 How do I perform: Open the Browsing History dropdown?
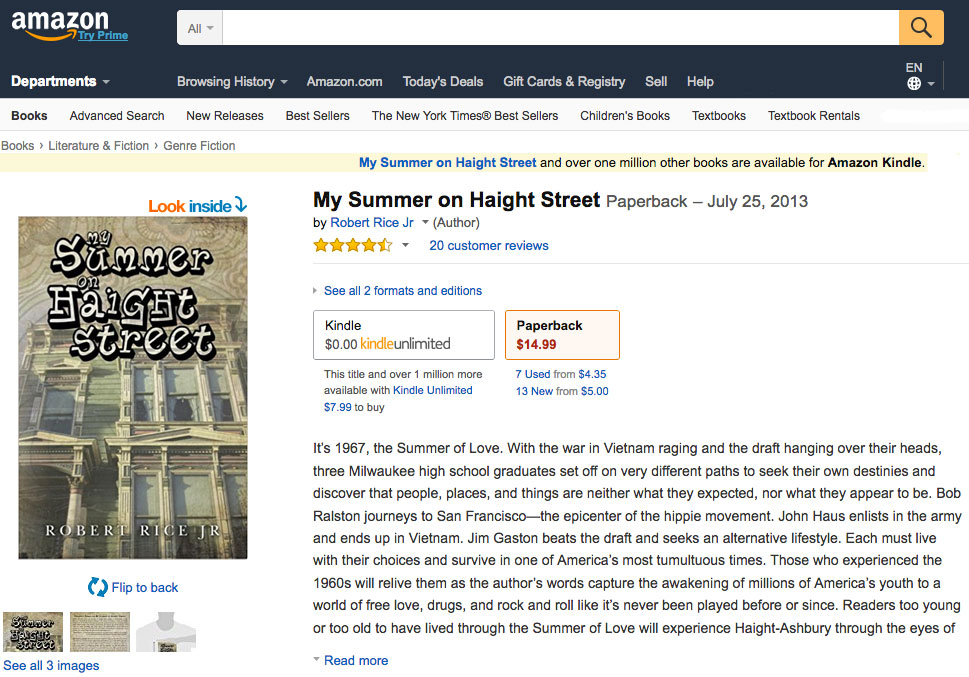(x=232, y=81)
